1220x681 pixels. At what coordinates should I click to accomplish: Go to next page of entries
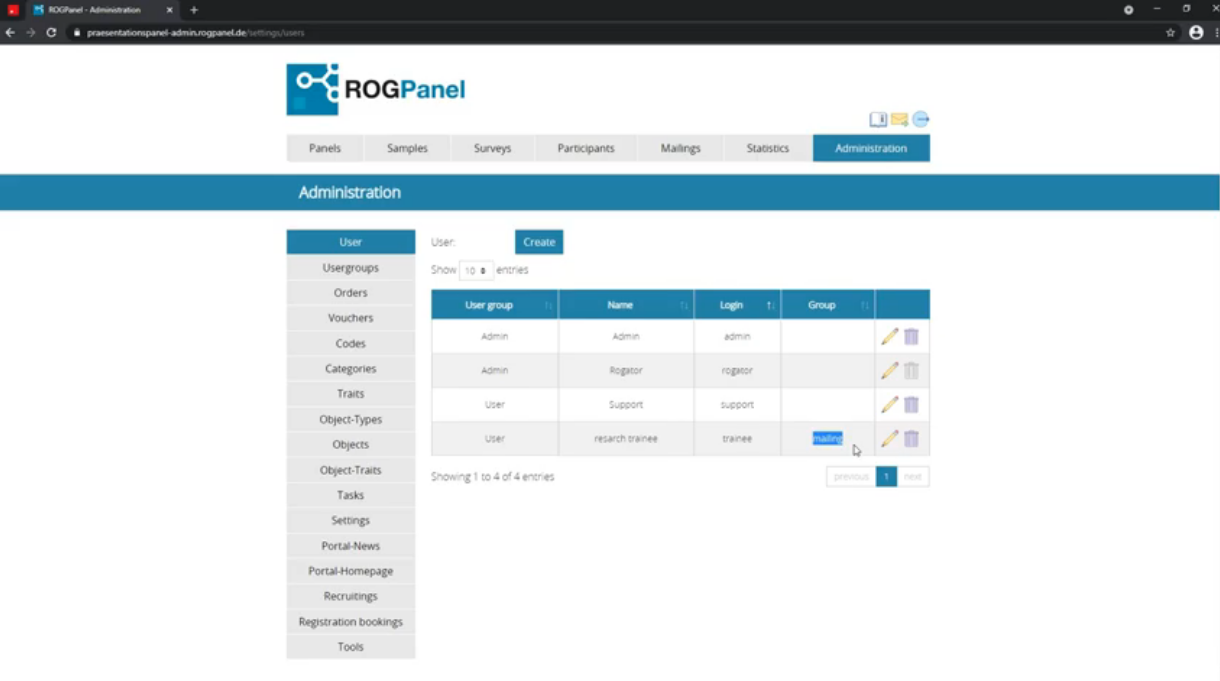click(912, 477)
